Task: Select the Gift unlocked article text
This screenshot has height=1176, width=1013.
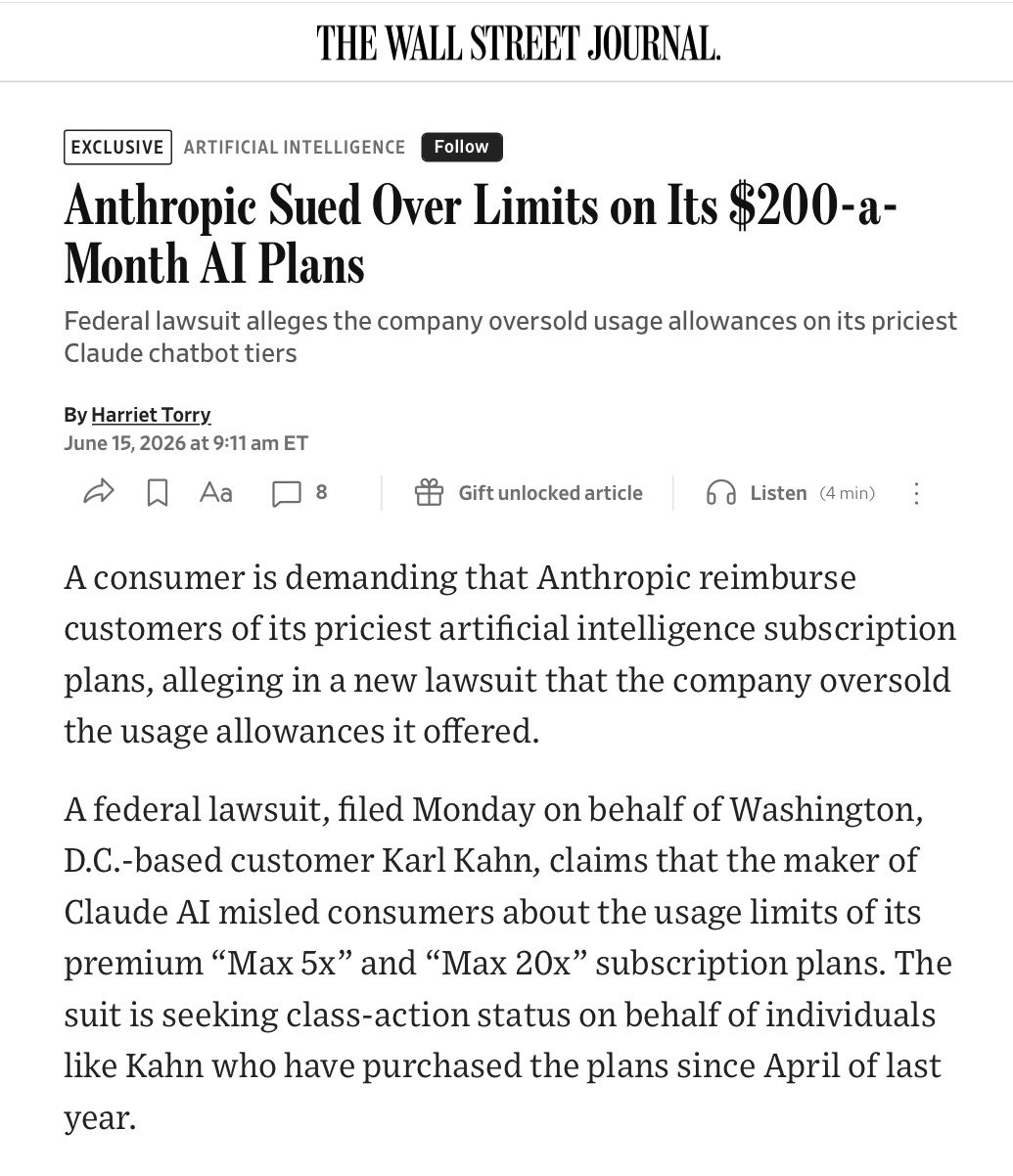Action: (x=551, y=493)
